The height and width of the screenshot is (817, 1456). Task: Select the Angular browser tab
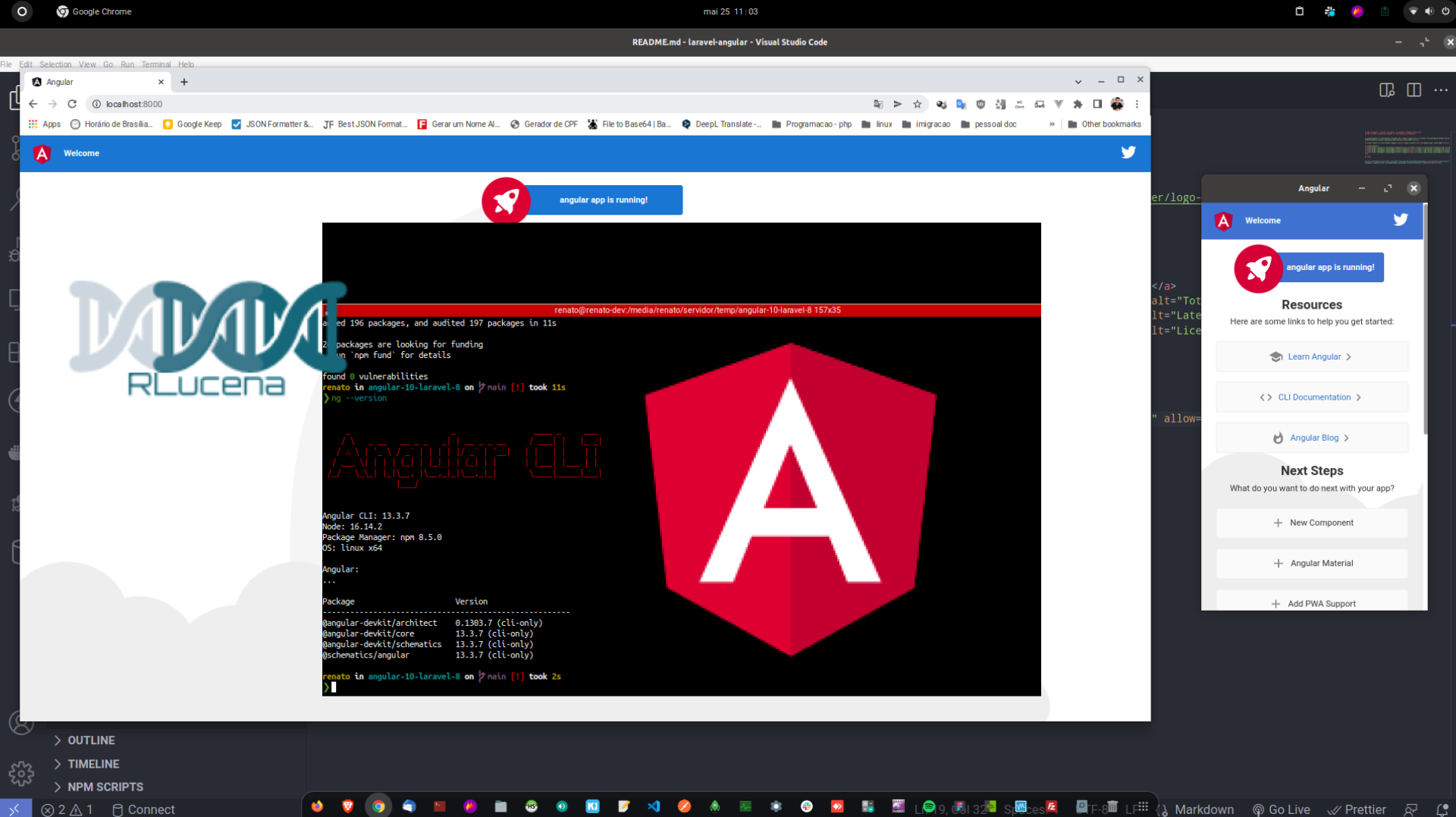tap(98, 82)
